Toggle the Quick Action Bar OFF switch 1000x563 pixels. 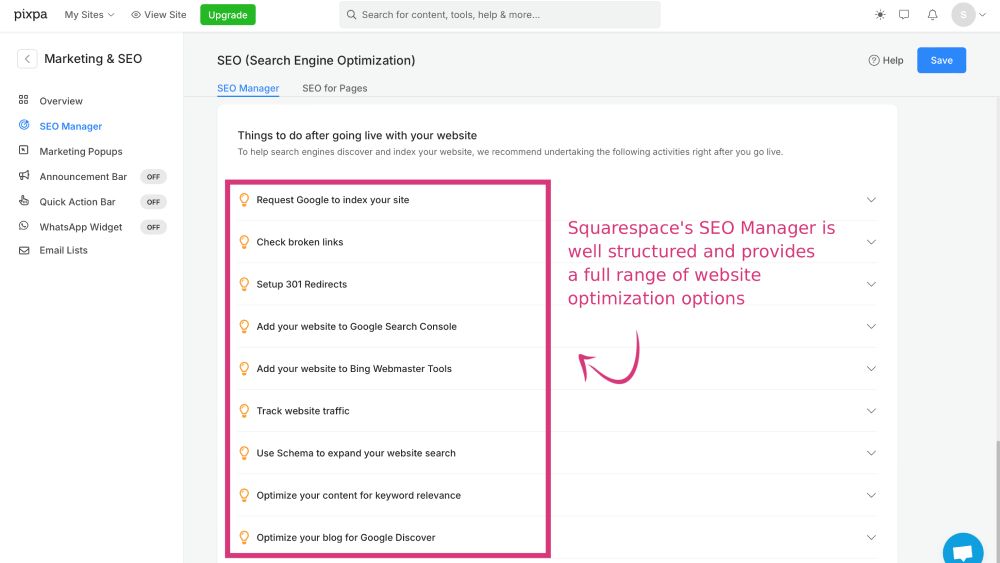pos(153,202)
